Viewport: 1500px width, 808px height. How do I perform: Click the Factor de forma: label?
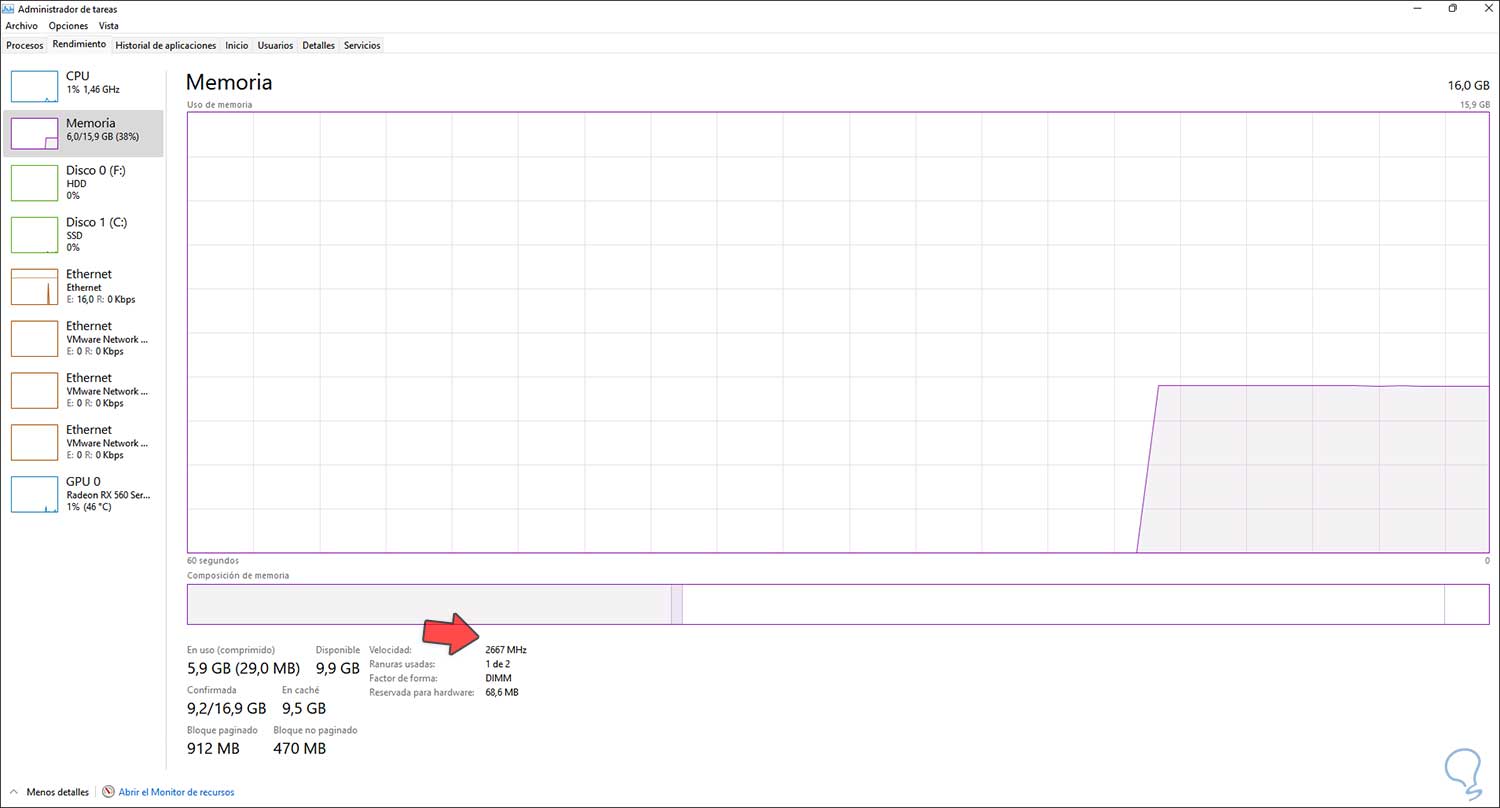pos(402,678)
